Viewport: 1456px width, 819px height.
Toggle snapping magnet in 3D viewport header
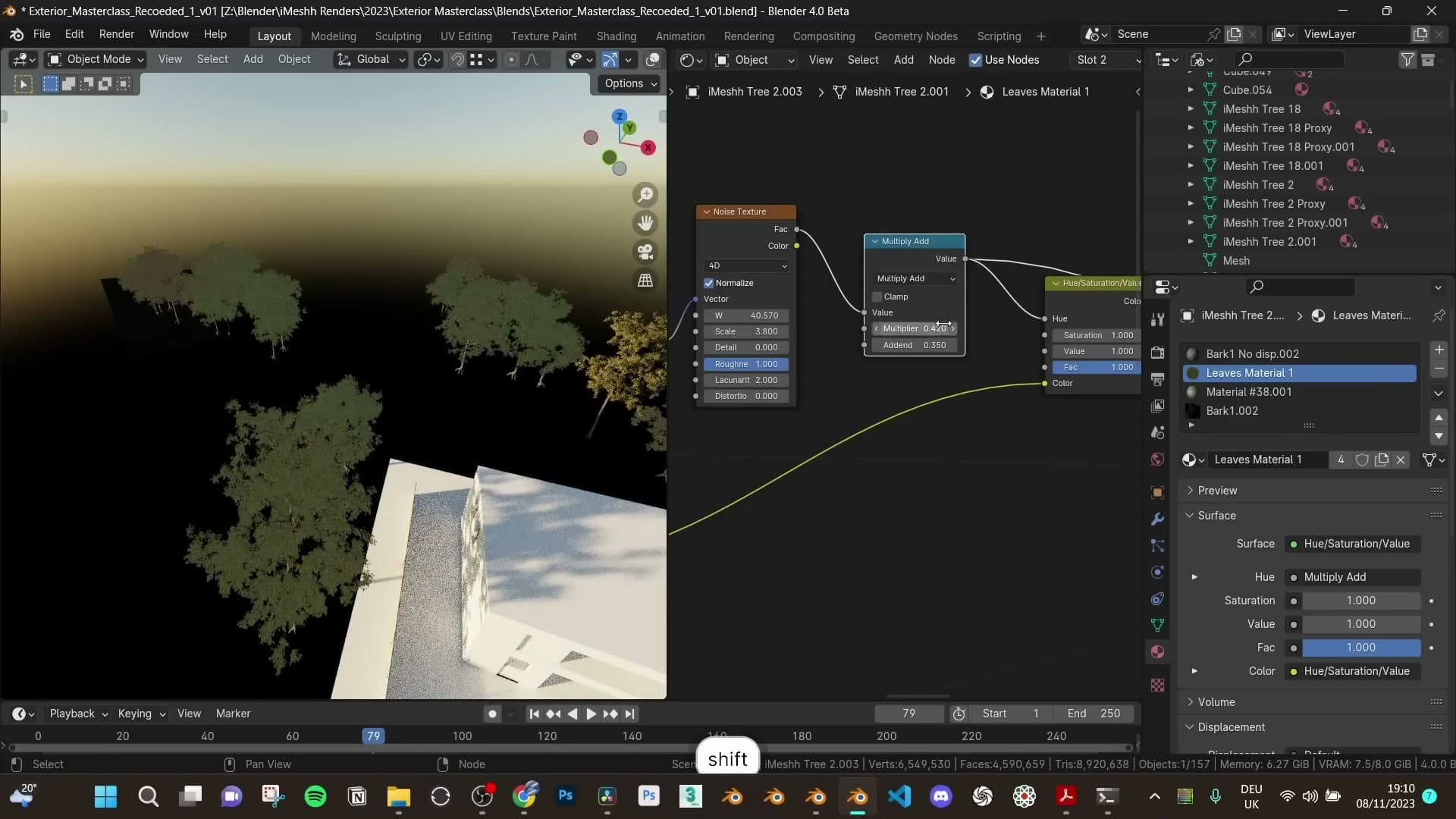[457, 59]
